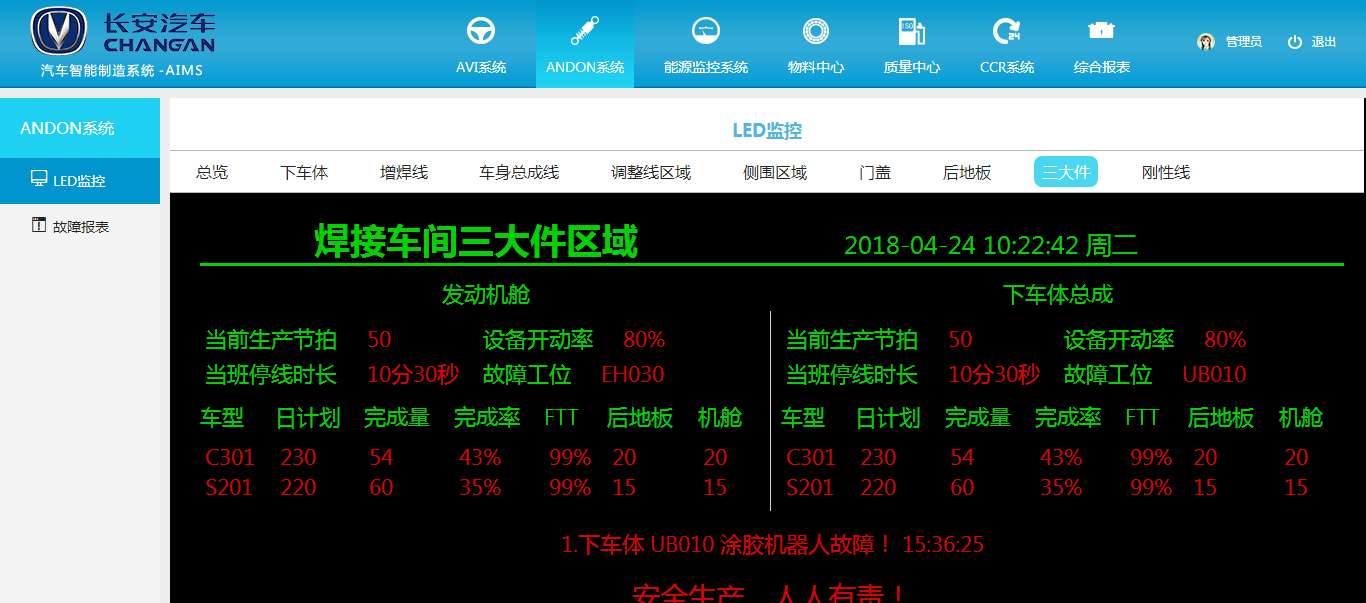Switch to the 调整线区域 tab

point(651,172)
